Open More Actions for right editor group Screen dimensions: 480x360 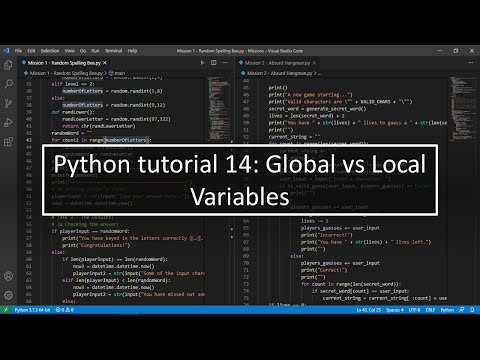click(471, 63)
